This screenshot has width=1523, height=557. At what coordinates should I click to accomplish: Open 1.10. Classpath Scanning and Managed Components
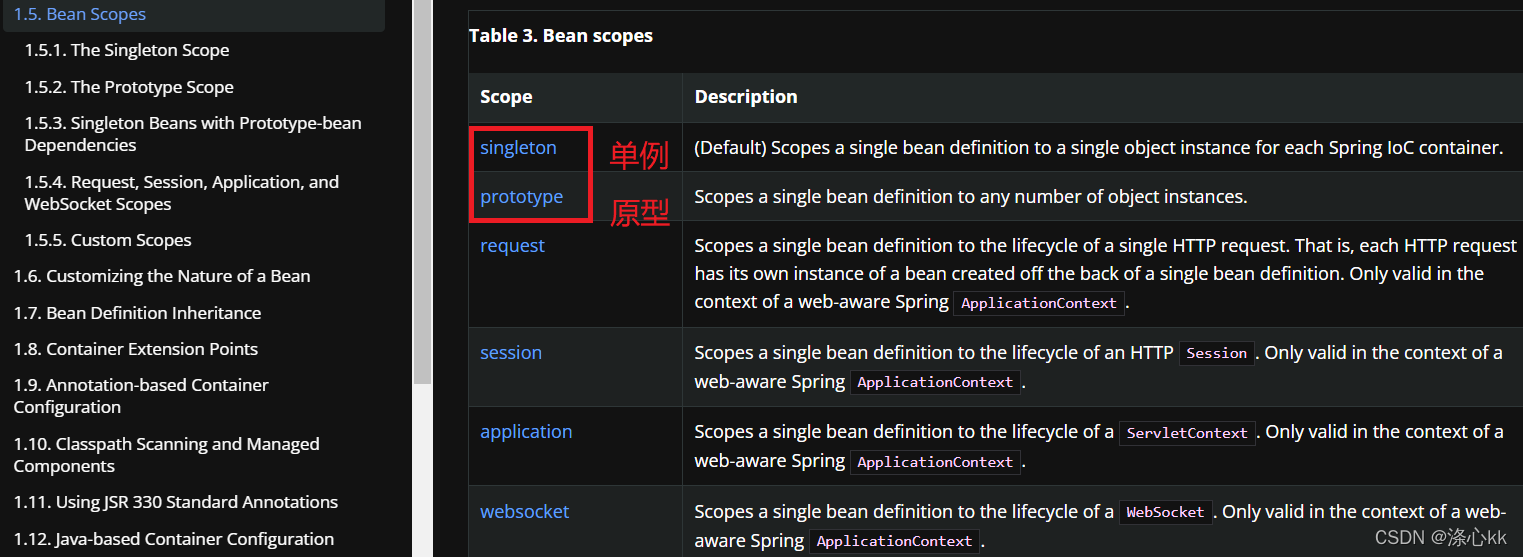coord(166,455)
